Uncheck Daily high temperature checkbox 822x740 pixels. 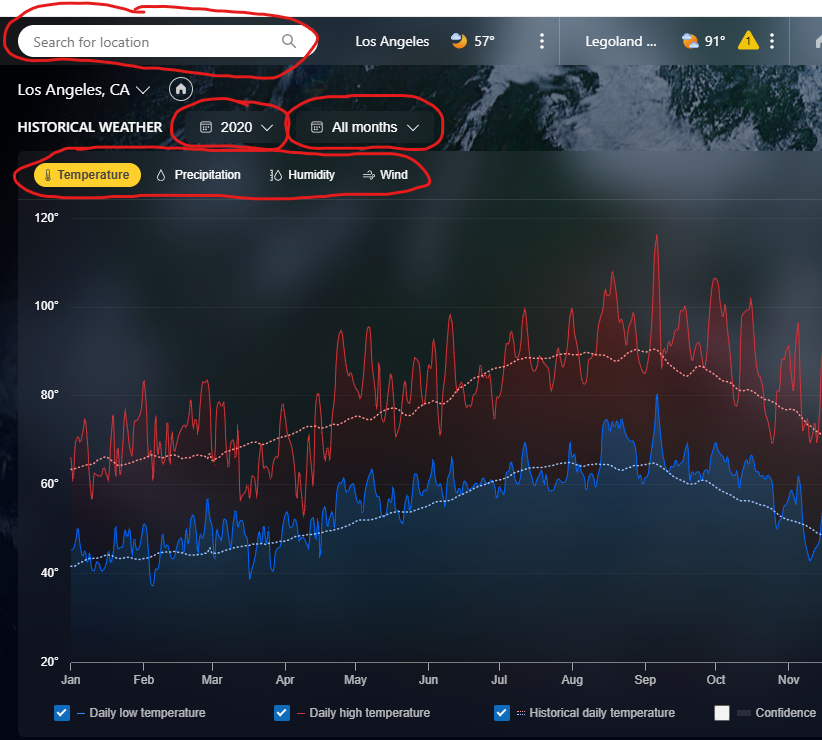(282, 713)
